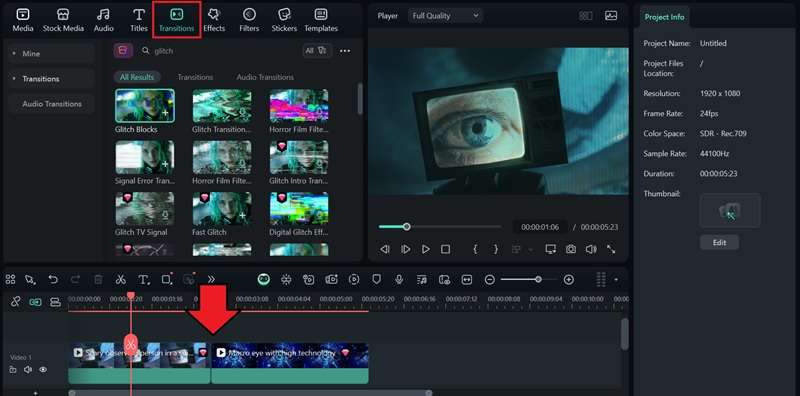Click the timeline layout grid icon
Image resolution: width=800 pixels, height=396 pixels.
11,279
